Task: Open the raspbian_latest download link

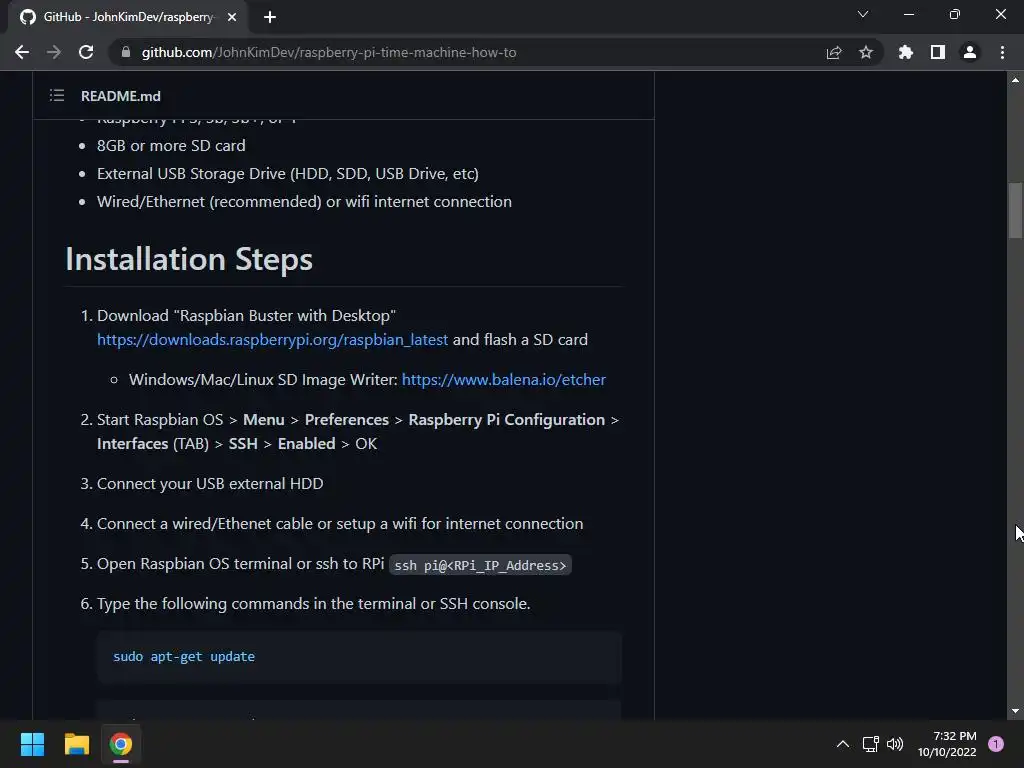Action: coord(272,340)
